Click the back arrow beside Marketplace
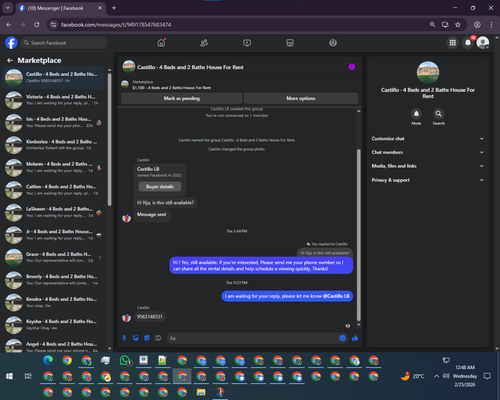Viewport: 500px width, 400px height. coord(10,60)
